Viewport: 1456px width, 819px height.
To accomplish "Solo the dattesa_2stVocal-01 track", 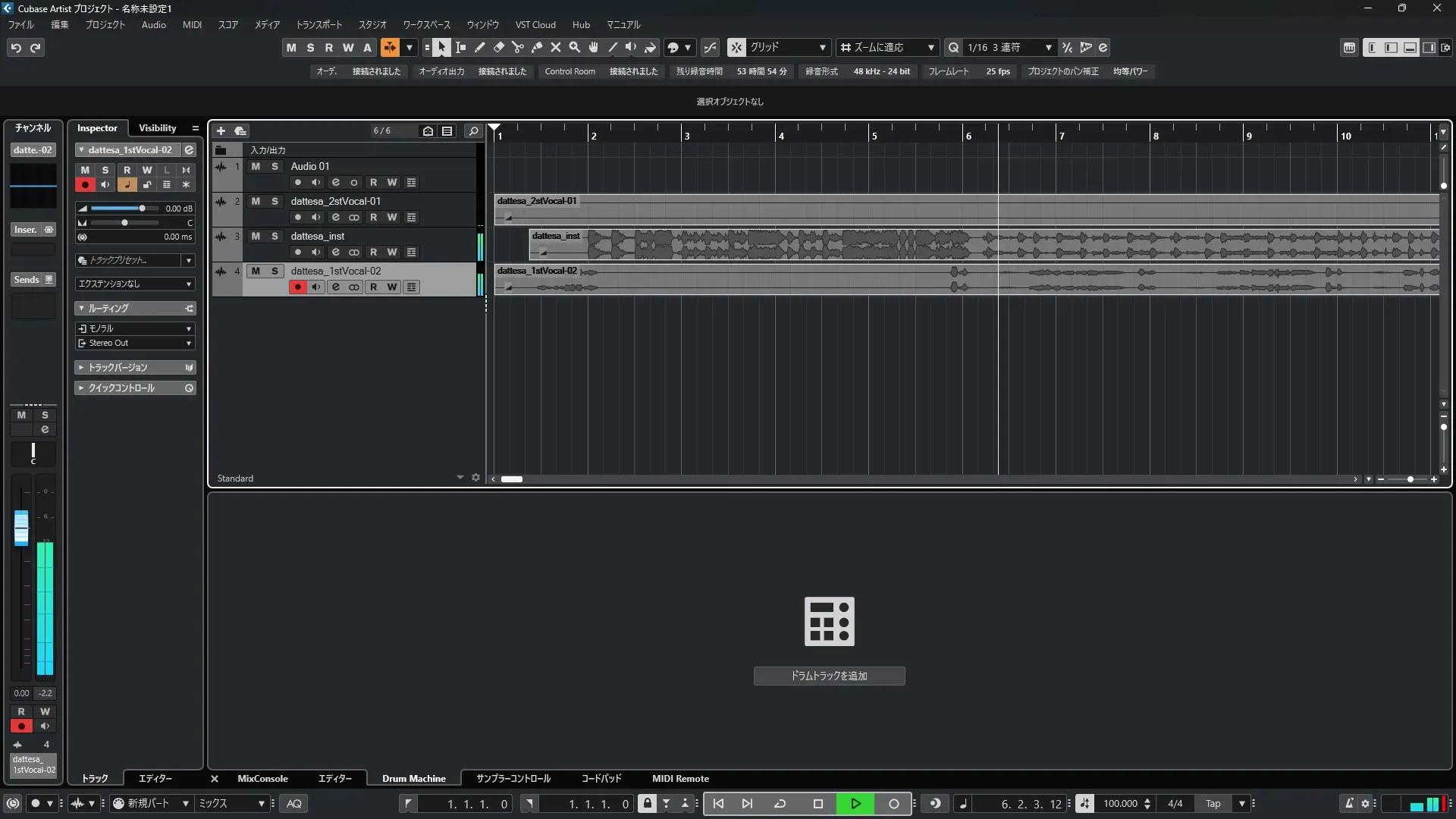I will tap(275, 201).
